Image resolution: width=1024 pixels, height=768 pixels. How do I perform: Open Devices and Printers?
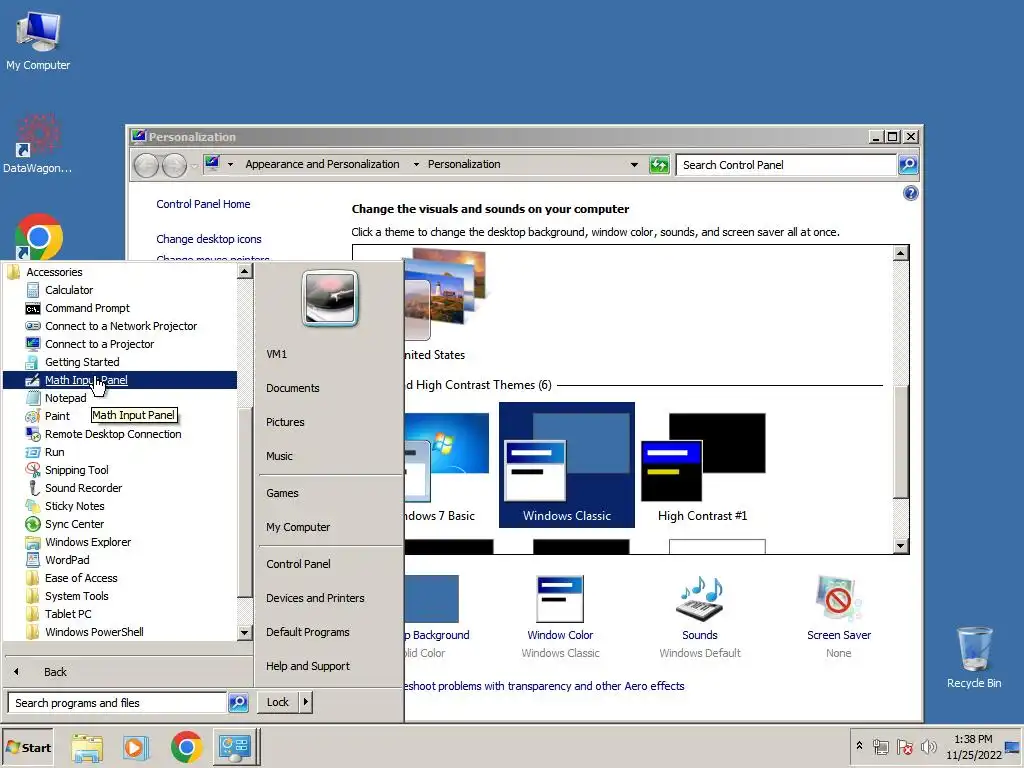point(315,598)
